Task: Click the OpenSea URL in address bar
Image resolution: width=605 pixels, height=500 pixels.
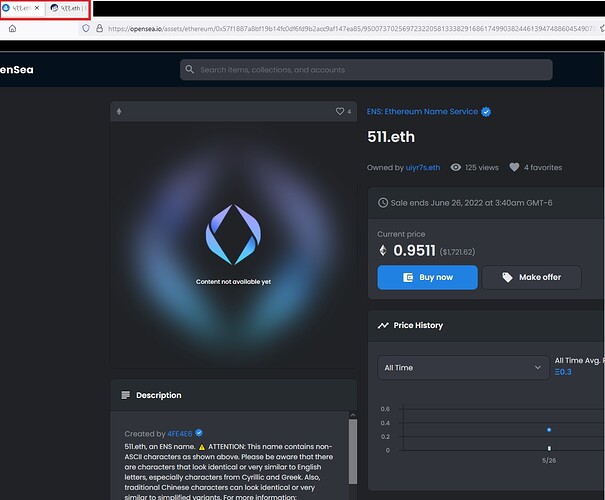Action: (350, 29)
